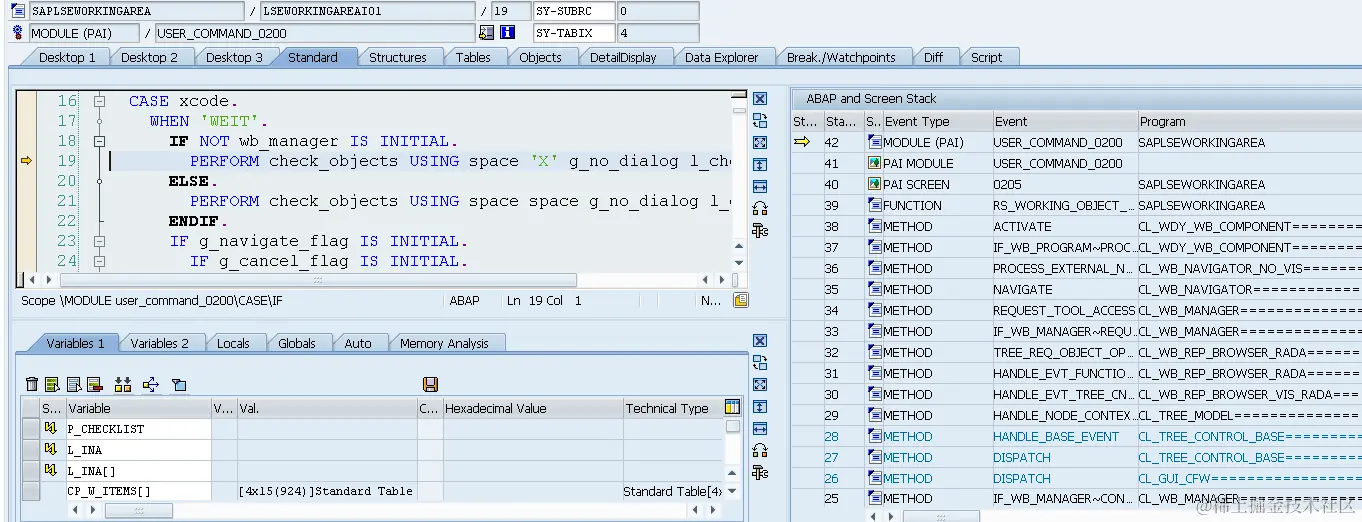Click into the SY-SUBRC value field
This screenshot has height=522, width=1362.
pos(658,11)
